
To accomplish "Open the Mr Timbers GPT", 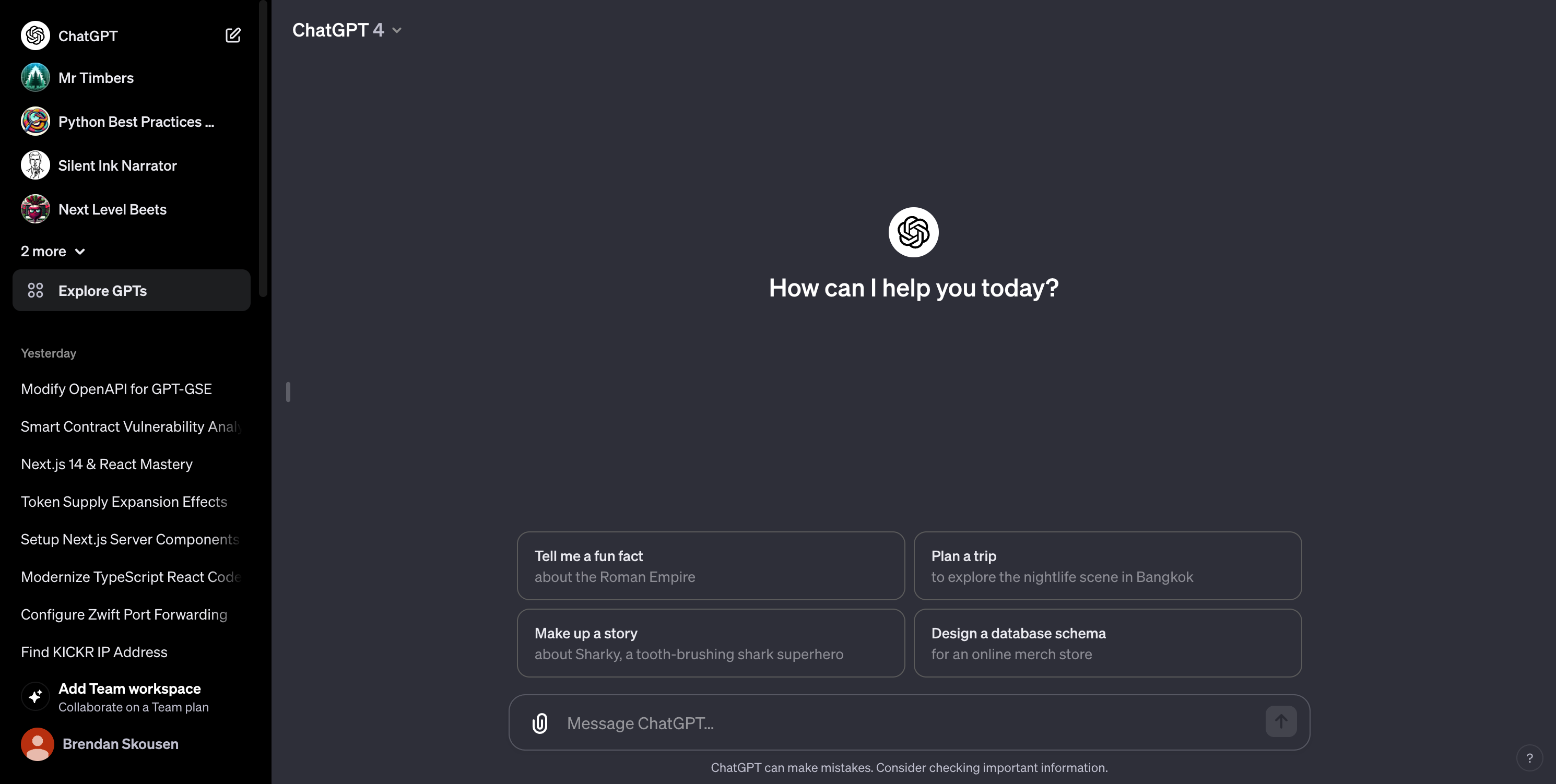I will coord(131,78).
